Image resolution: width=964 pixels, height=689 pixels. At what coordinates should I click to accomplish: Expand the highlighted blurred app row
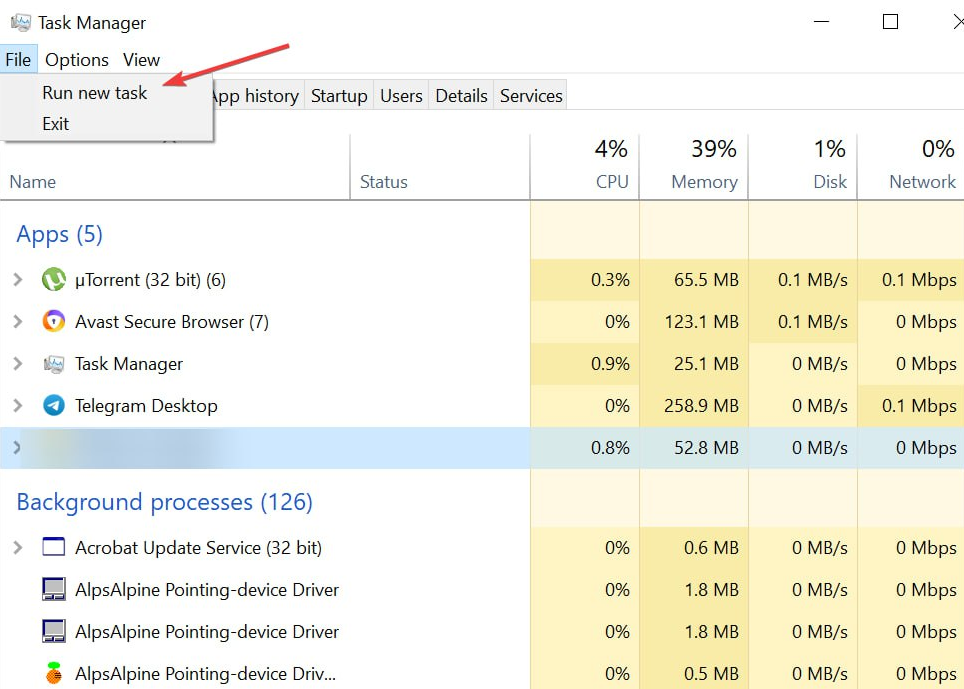tap(17, 447)
